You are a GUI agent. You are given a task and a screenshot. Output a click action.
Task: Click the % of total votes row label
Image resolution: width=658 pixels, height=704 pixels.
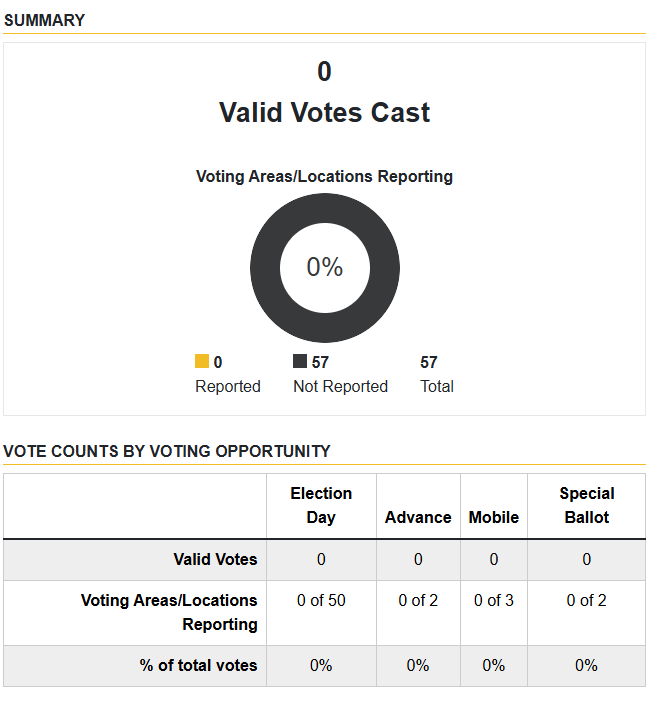(198, 665)
